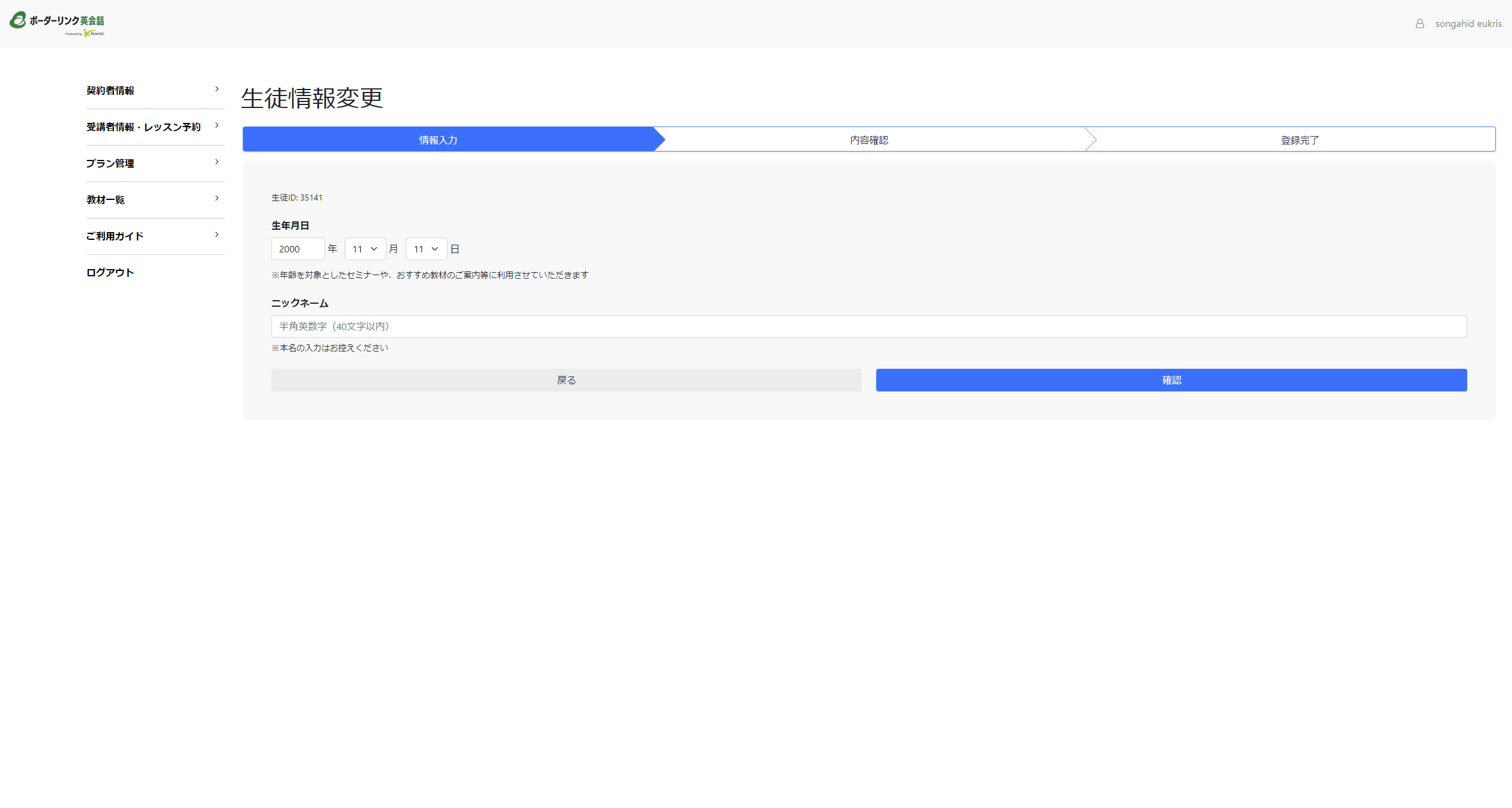The height and width of the screenshot is (808, 1512).
Task: Open the songahid eukris account menu
Action: [1468, 24]
